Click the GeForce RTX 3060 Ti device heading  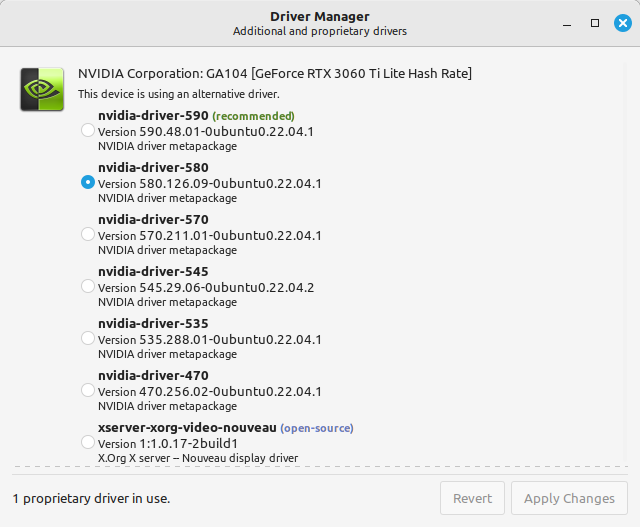pyautogui.click(x=275, y=73)
